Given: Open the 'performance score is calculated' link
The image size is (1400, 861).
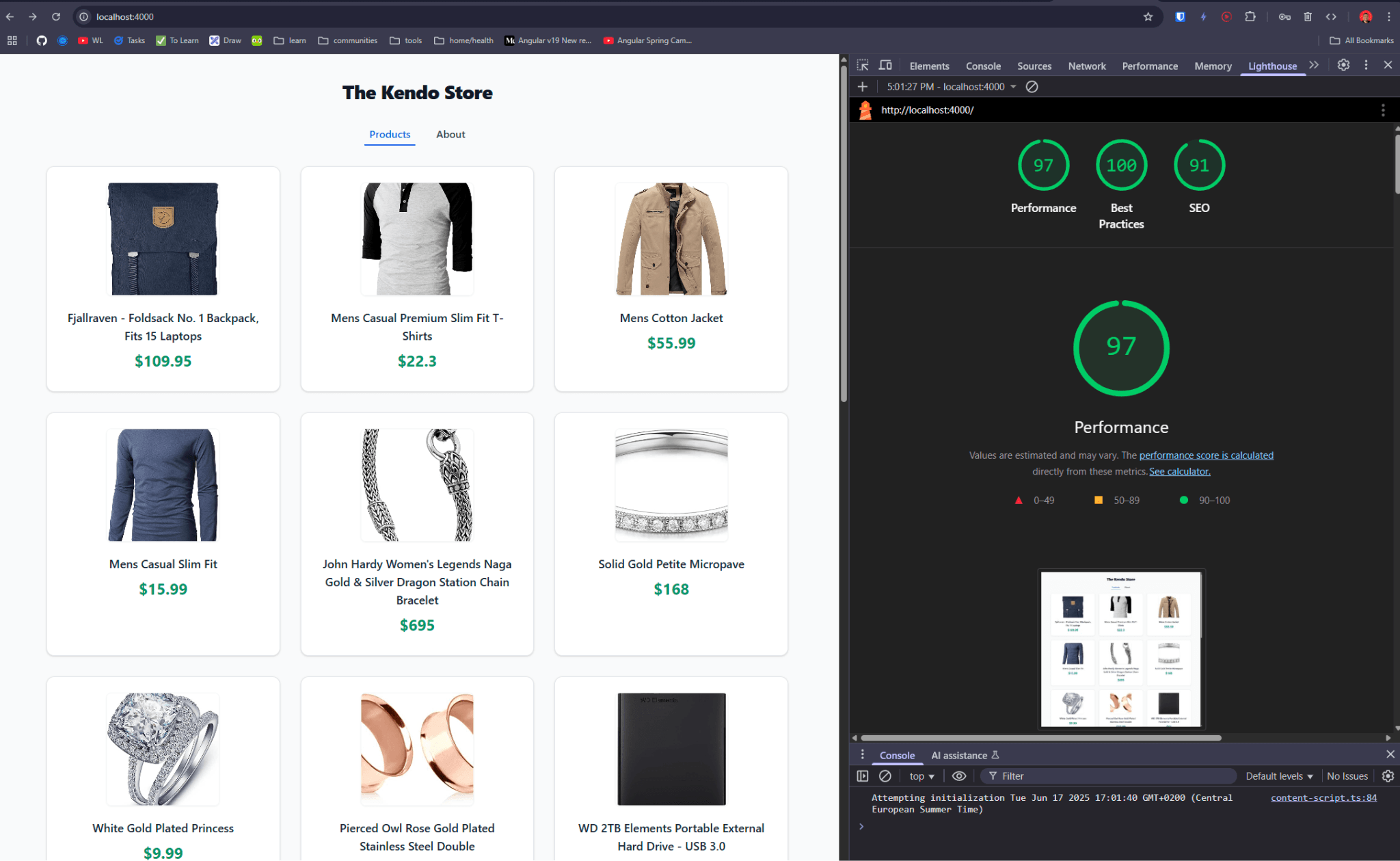Looking at the screenshot, I should click(x=1206, y=455).
